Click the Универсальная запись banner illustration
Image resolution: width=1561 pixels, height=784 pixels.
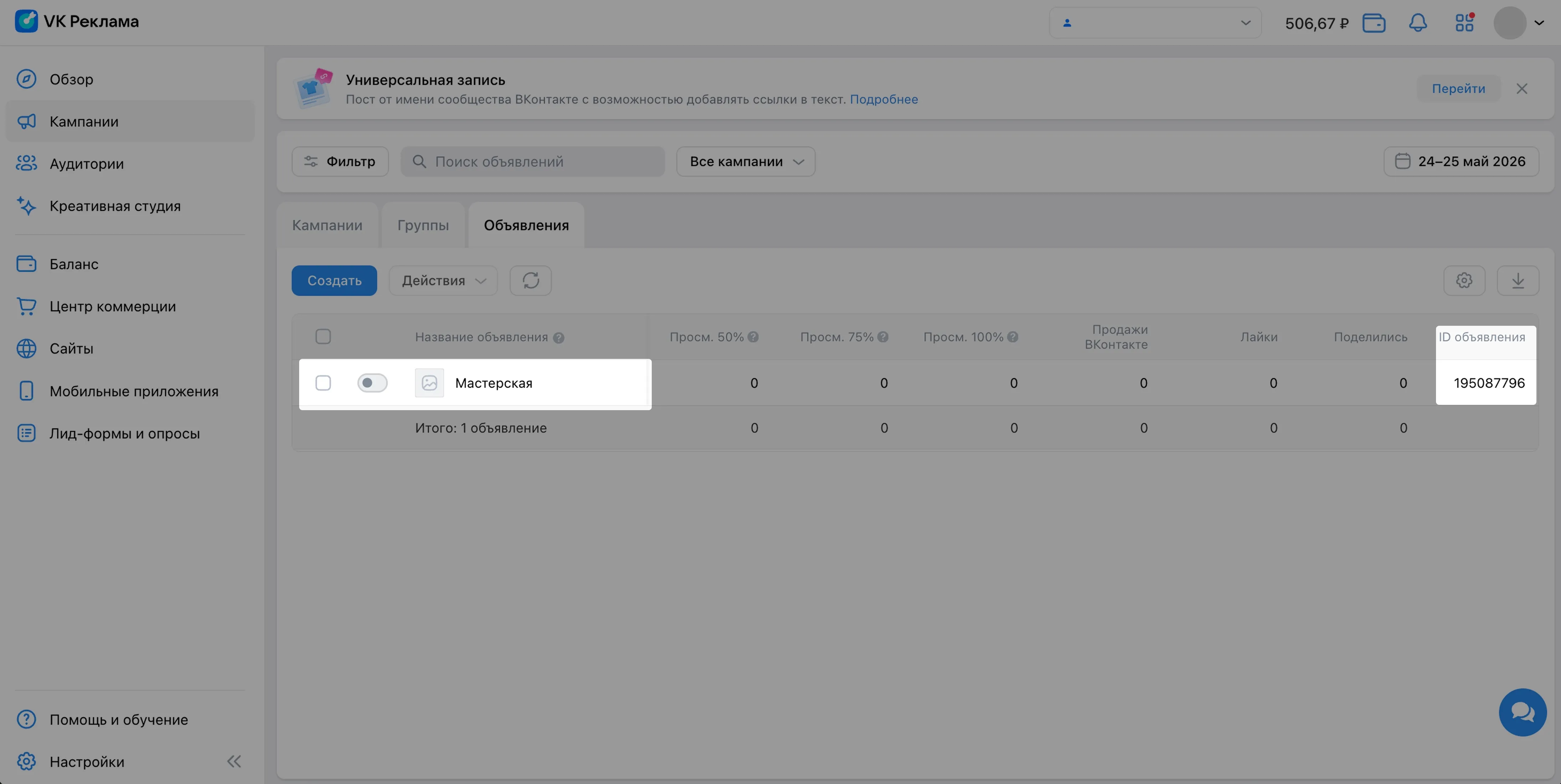point(313,88)
